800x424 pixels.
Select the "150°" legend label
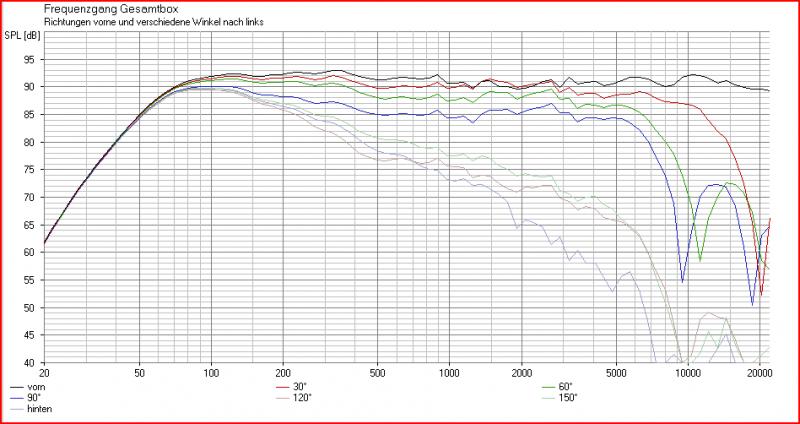tap(568, 398)
